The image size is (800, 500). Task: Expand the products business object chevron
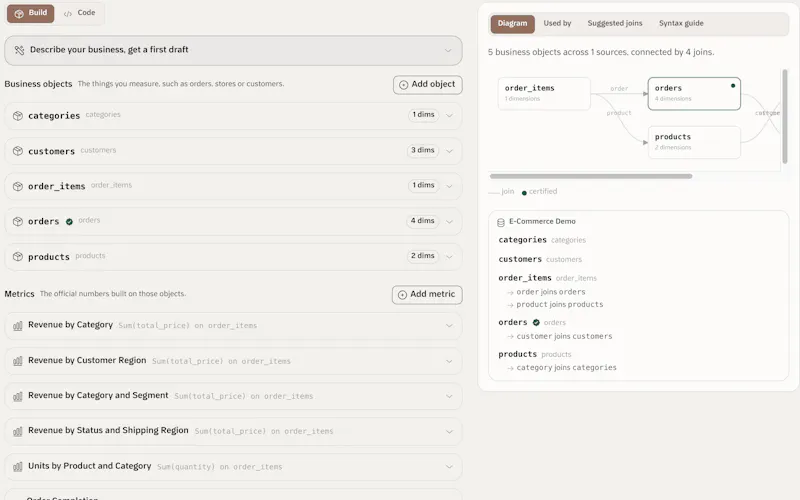(449, 257)
